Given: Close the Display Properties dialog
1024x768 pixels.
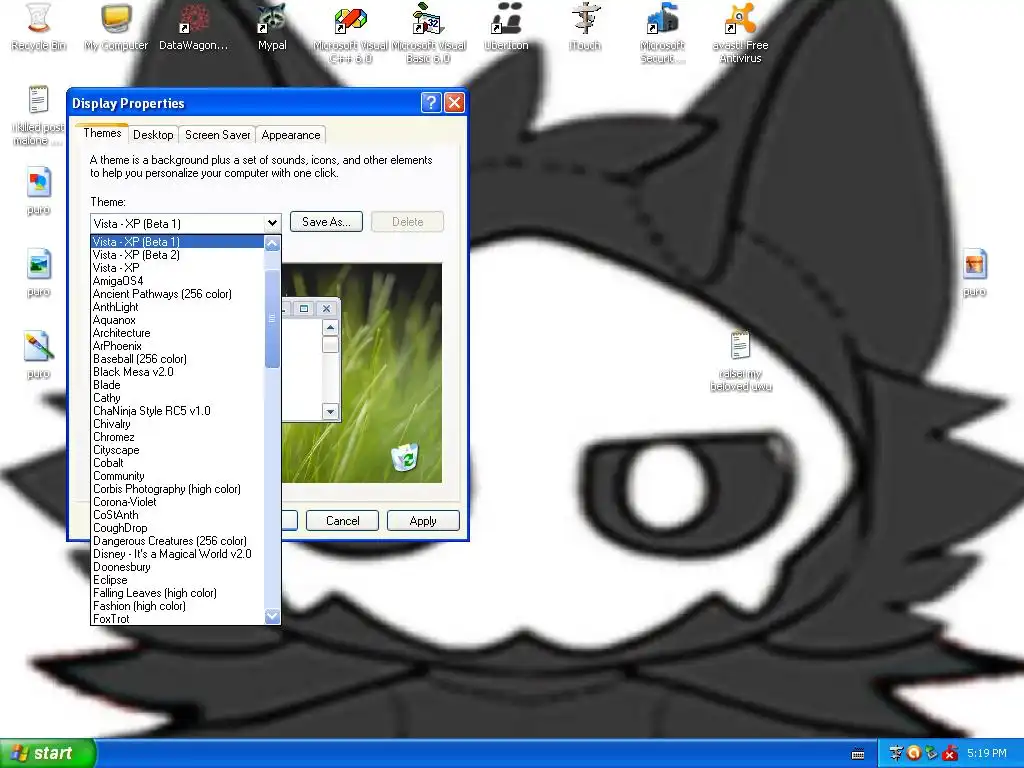Looking at the screenshot, I should click(454, 103).
